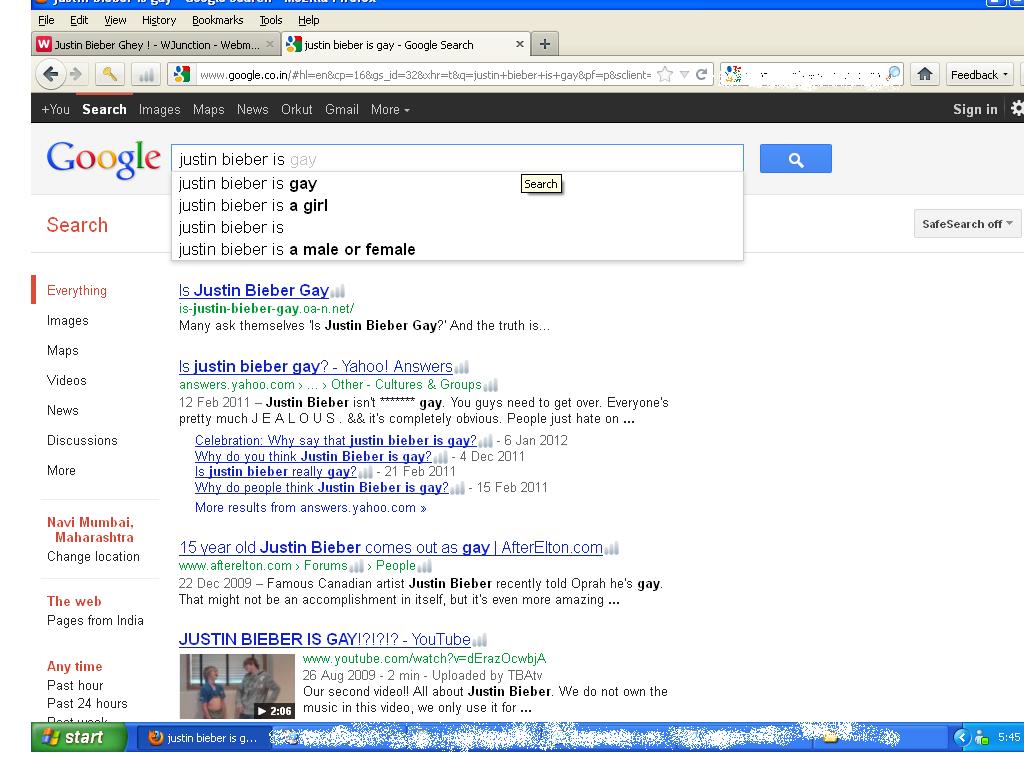Open the Bookmarks menu

pos(217,20)
